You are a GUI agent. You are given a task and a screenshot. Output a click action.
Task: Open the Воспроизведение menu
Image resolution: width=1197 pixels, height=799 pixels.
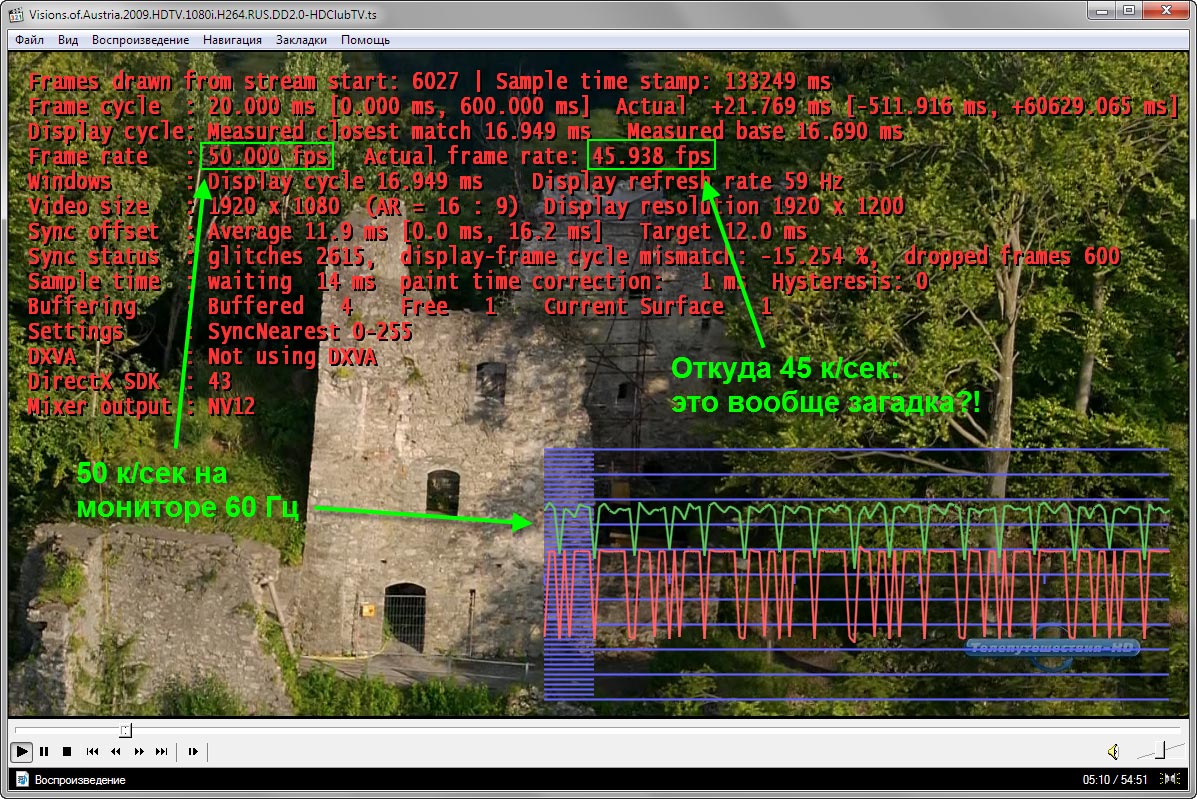[x=140, y=40]
